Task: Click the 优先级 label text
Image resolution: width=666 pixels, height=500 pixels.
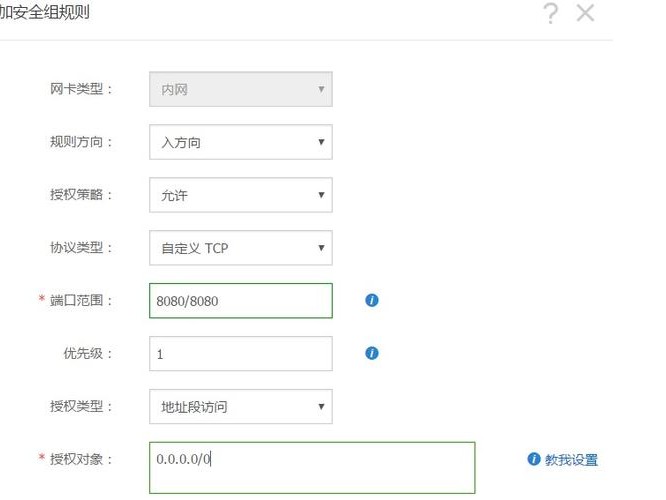Action: tap(87, 353)
